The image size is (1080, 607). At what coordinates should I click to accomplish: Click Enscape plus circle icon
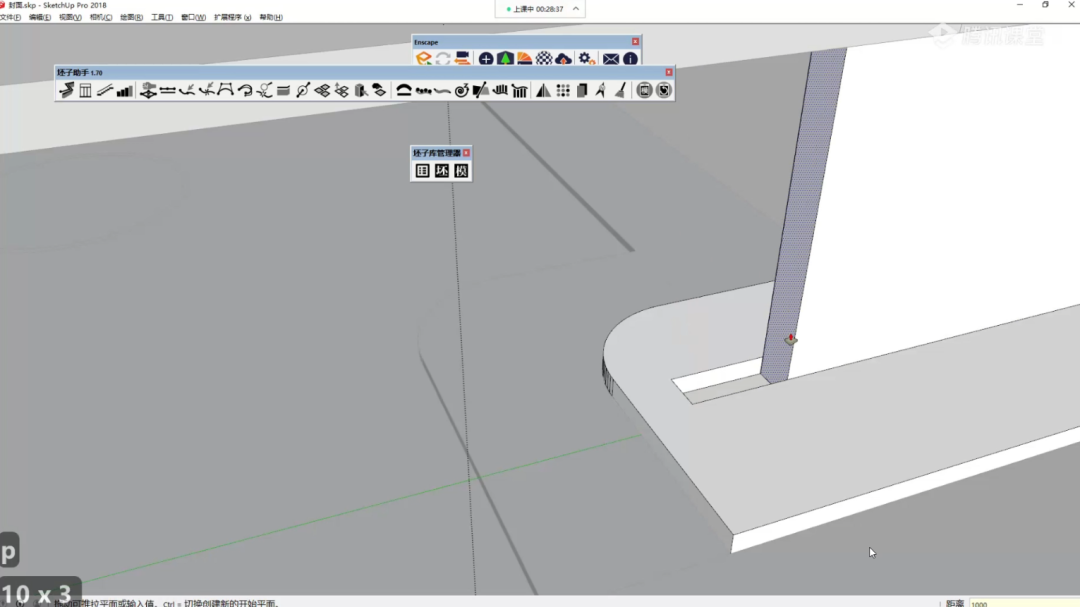(x=486, y=59)
